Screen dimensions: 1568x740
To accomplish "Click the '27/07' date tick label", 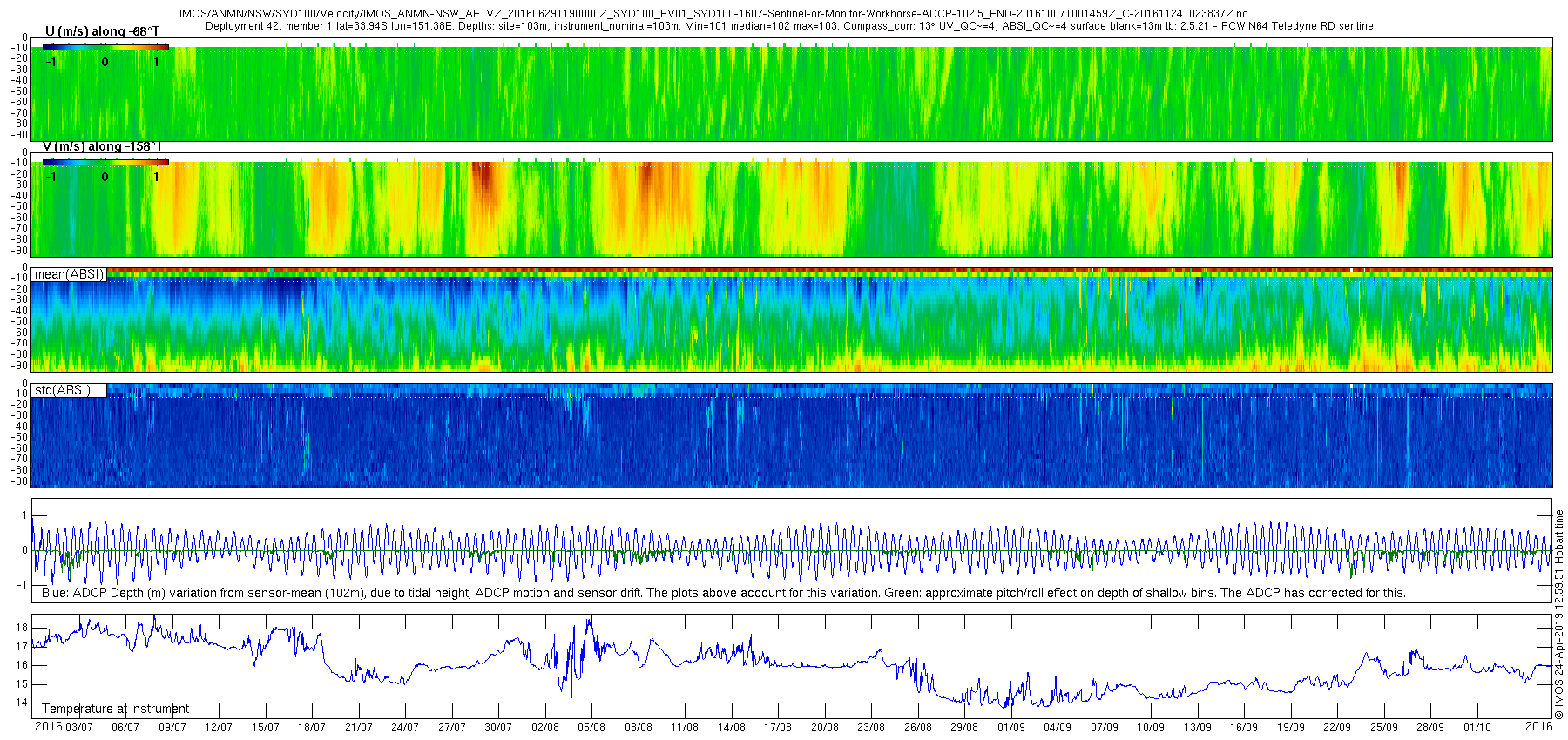I will (452, 727).
